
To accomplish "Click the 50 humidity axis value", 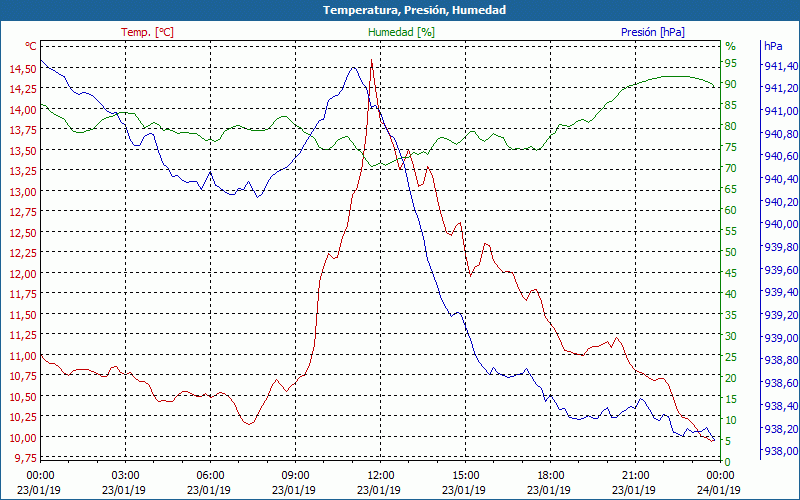I will coord(731,252).
